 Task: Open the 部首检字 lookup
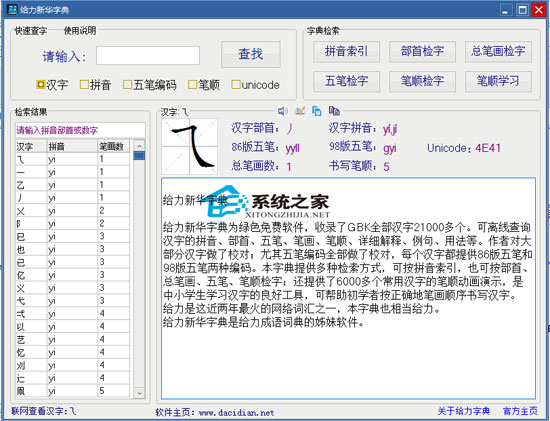pos(422,52)
